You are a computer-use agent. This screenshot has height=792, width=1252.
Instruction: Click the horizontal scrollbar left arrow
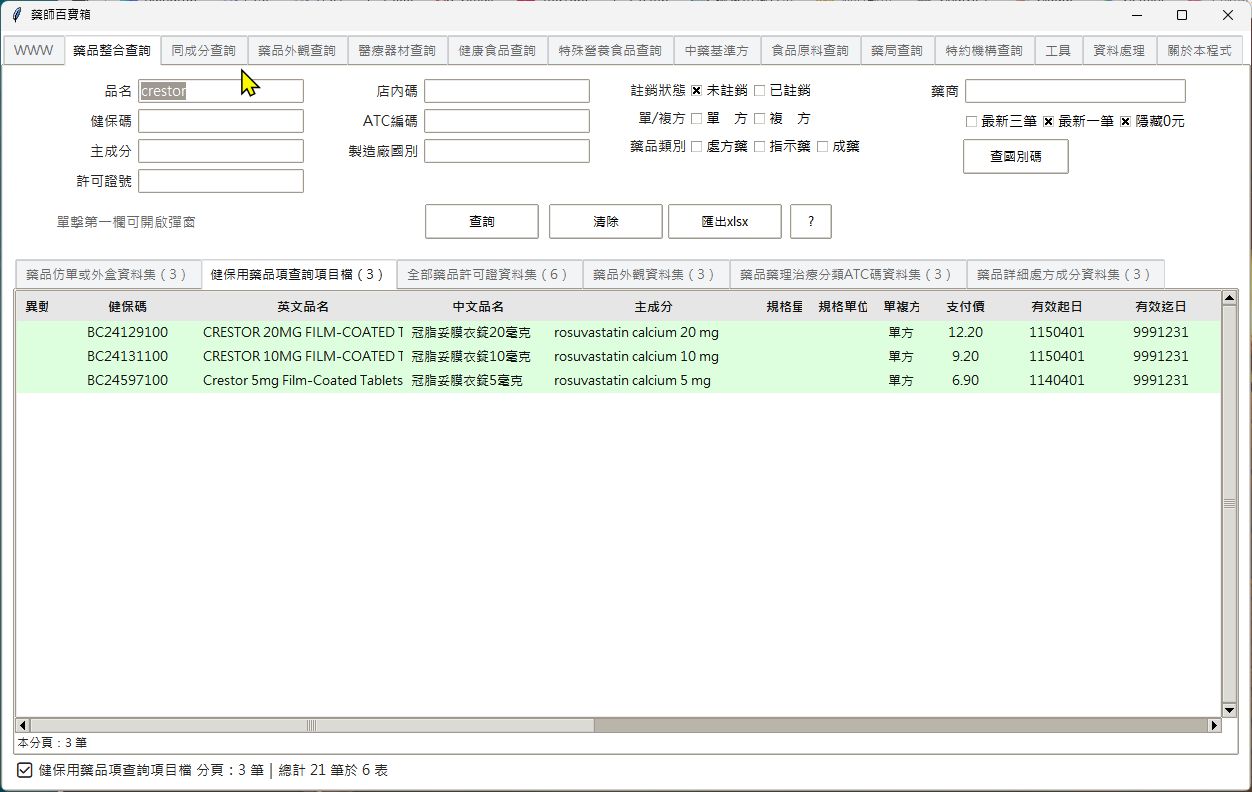tap(22, 725)
